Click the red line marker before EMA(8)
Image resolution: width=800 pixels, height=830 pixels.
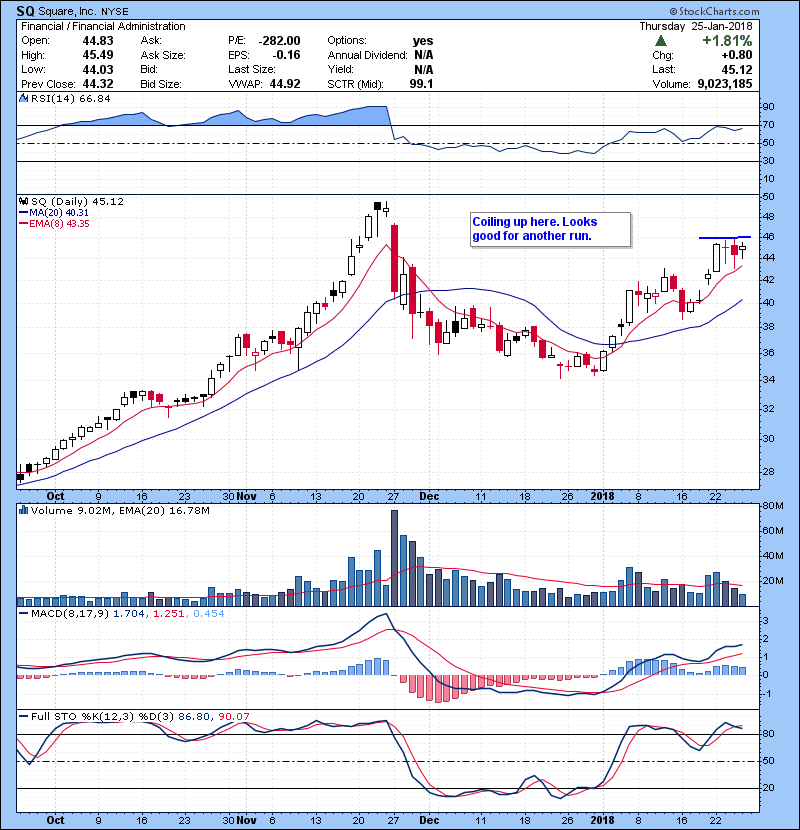pyautogui.click(x=23, y=223)
